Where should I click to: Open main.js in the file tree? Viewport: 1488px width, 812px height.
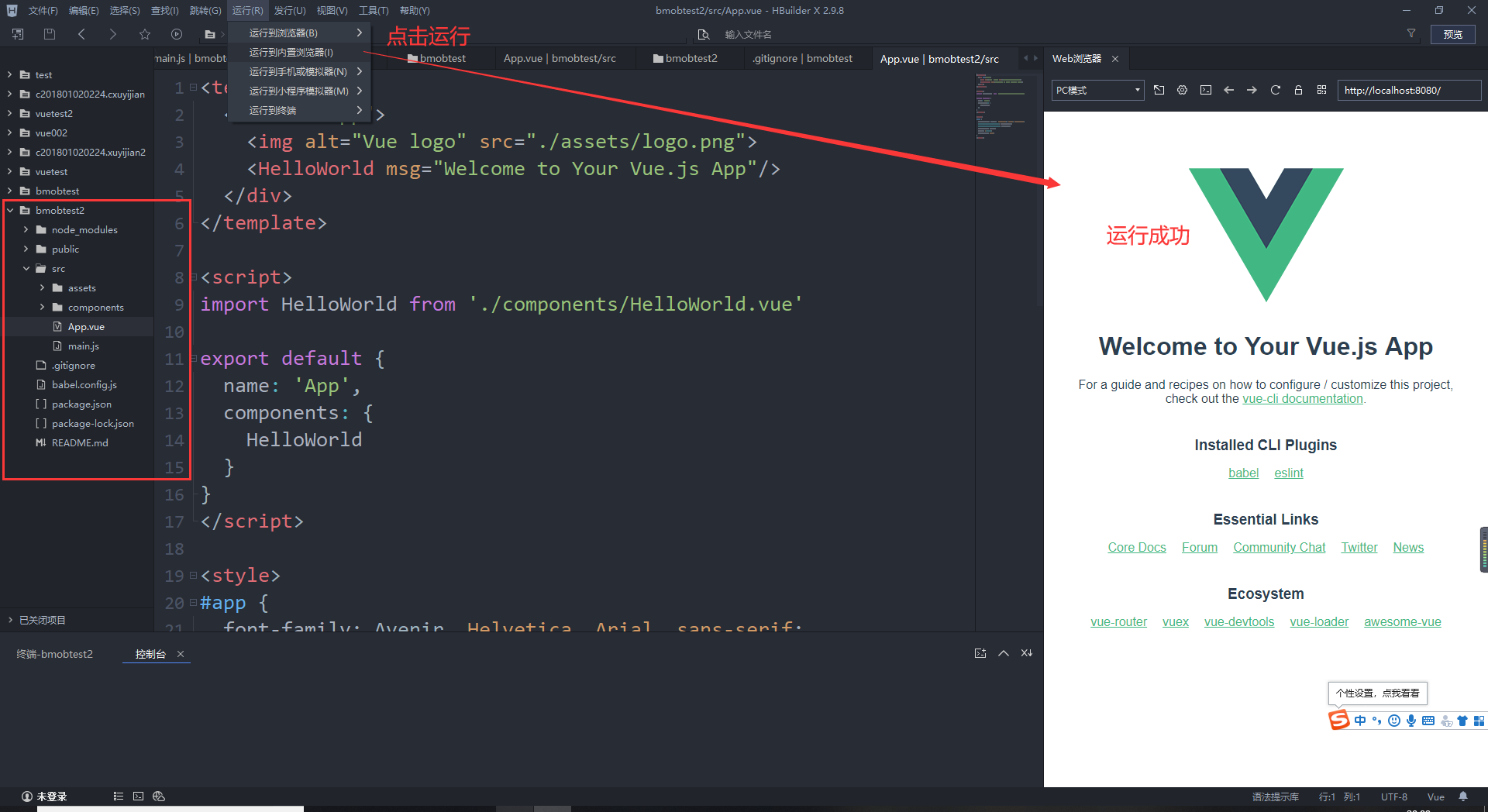[x=83, y=346]
